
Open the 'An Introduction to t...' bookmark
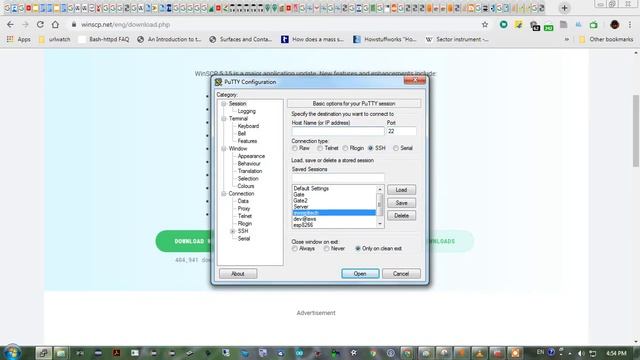point(169,39)
